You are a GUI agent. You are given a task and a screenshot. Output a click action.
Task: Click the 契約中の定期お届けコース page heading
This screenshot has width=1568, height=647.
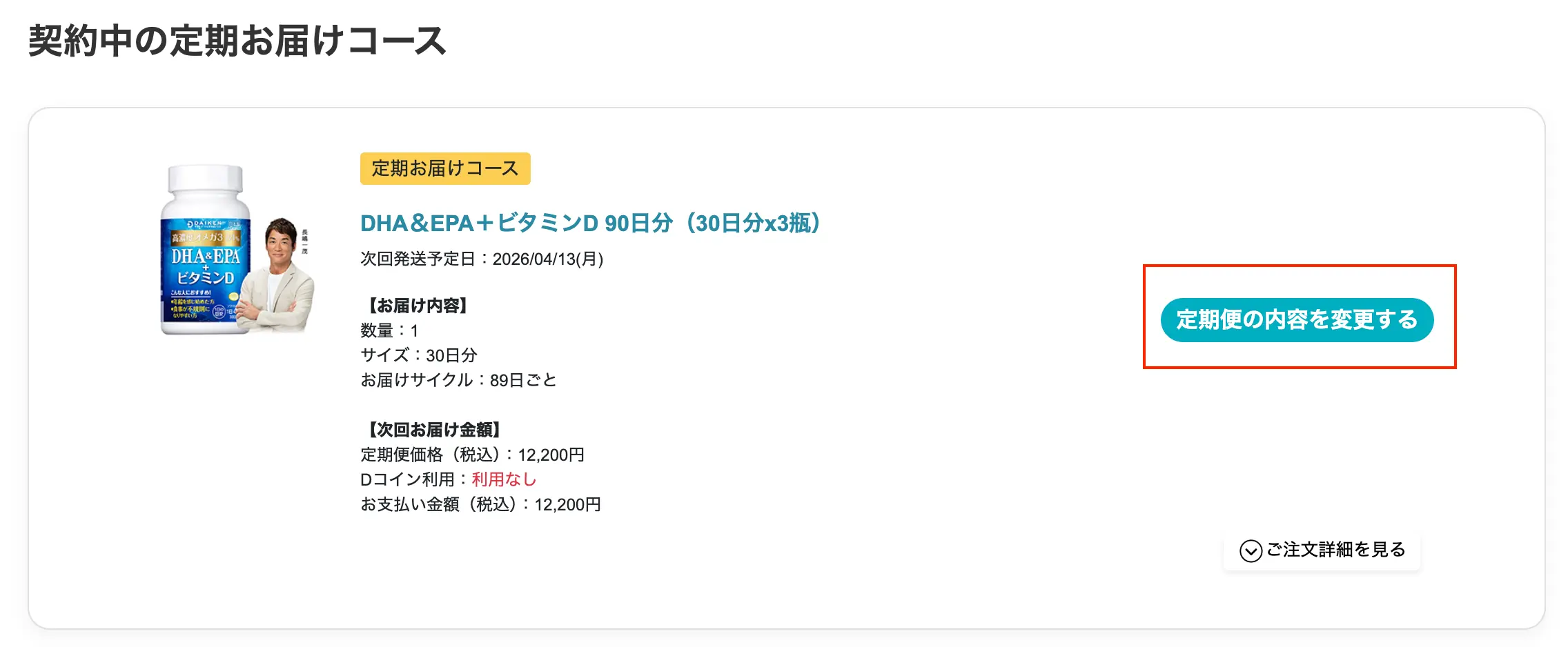pyautogui.click(x=237, y=41)
